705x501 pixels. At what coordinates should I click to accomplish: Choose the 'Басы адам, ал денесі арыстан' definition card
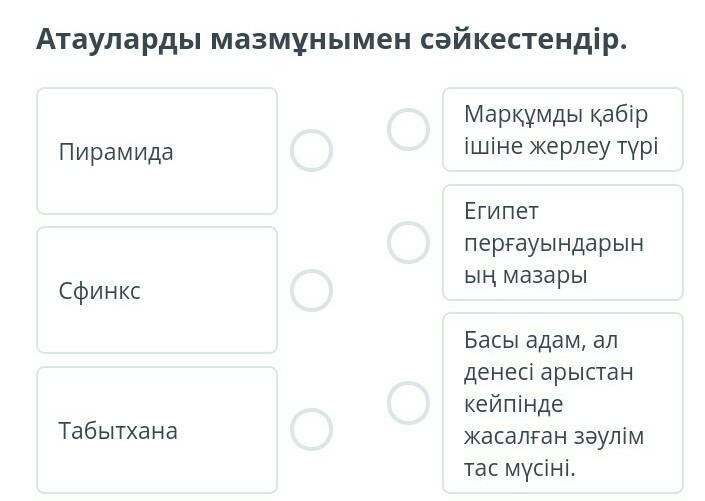[563, 403]
